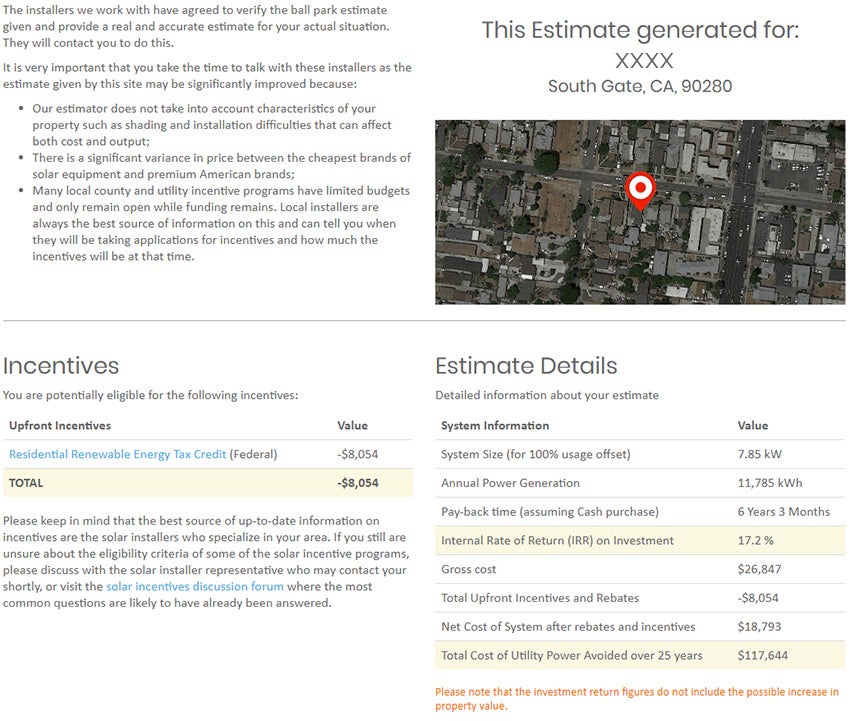Image resolution: width=850 pixels, height=721 pixels.
Task: Open Residential Renewable Energy Tax Credit link
Action: pos(117,454)
